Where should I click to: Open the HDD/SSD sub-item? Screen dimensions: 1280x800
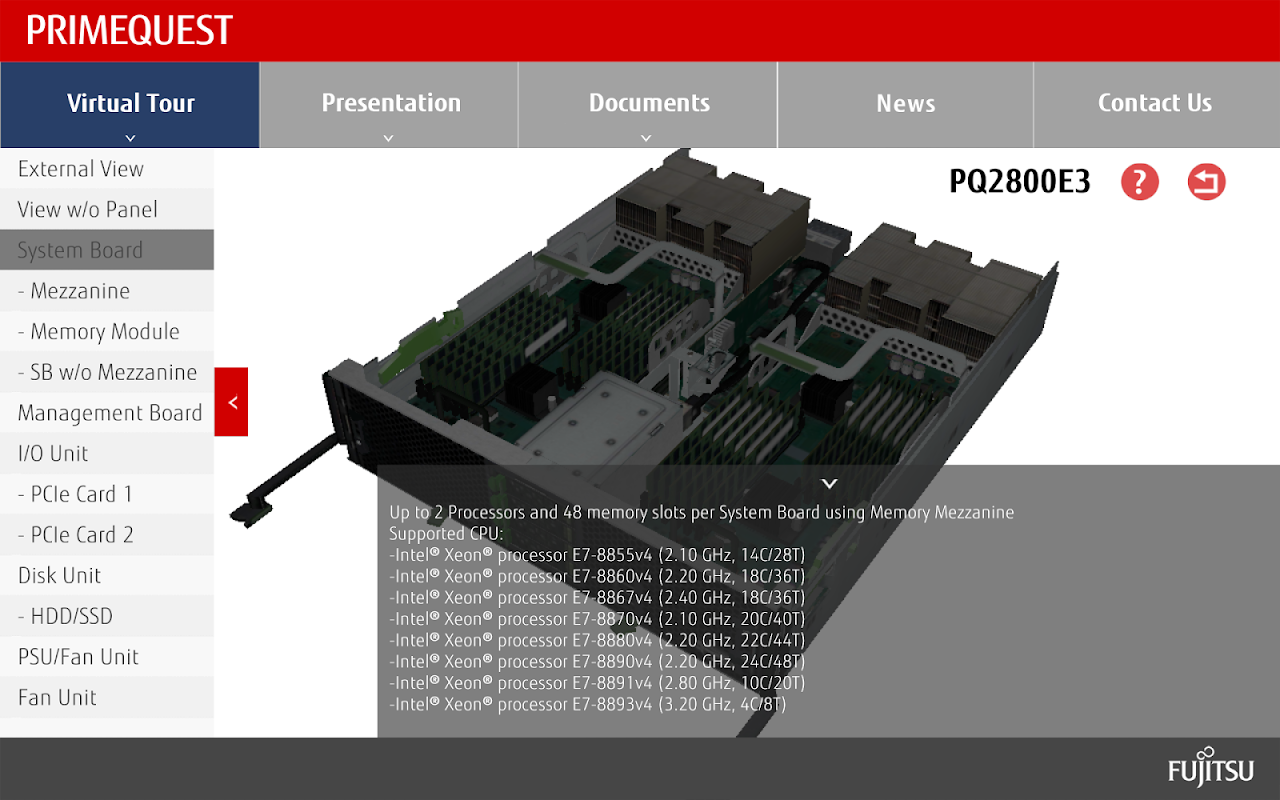(107, 616)
